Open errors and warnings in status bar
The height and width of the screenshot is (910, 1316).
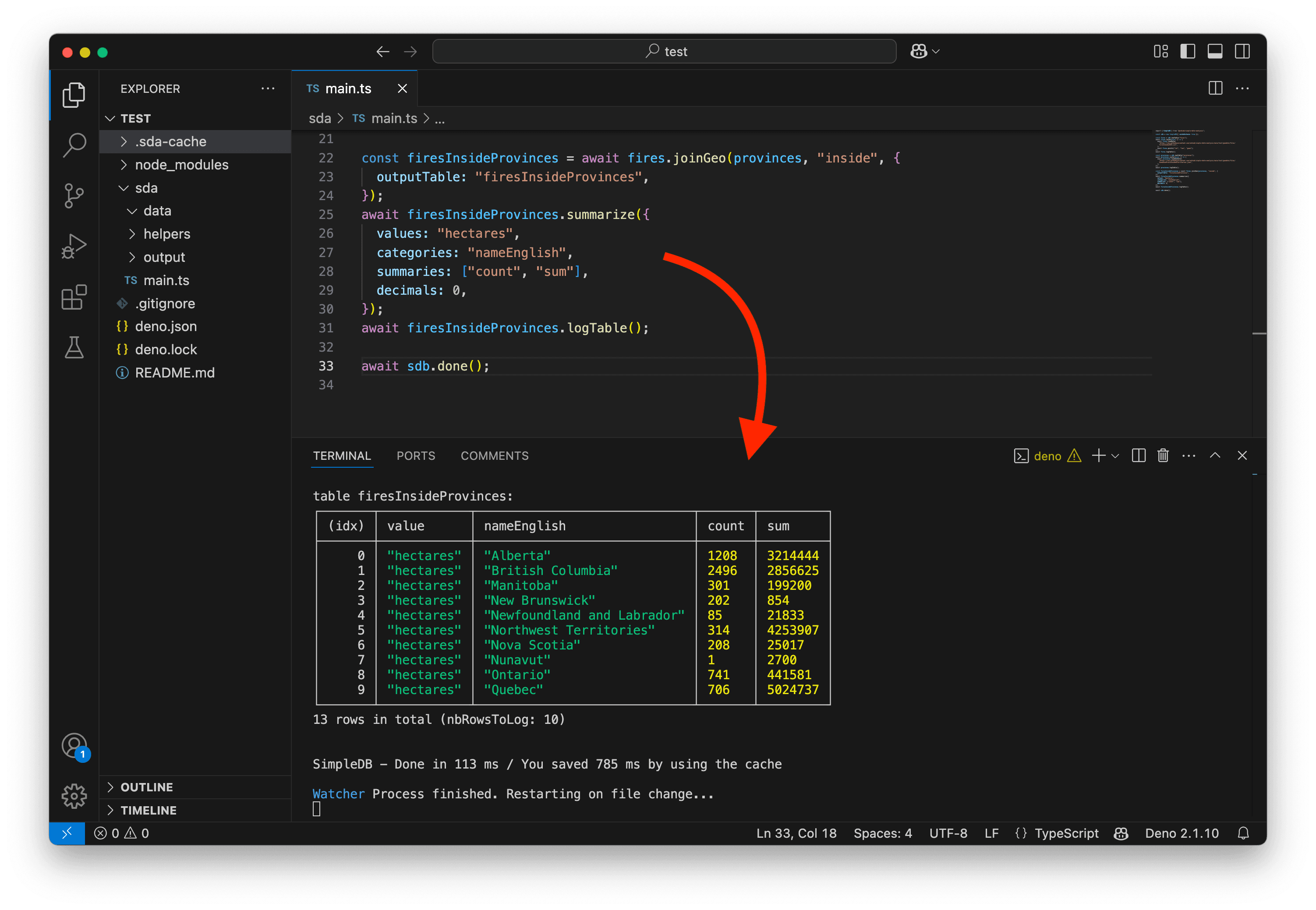tap(121, 833)
